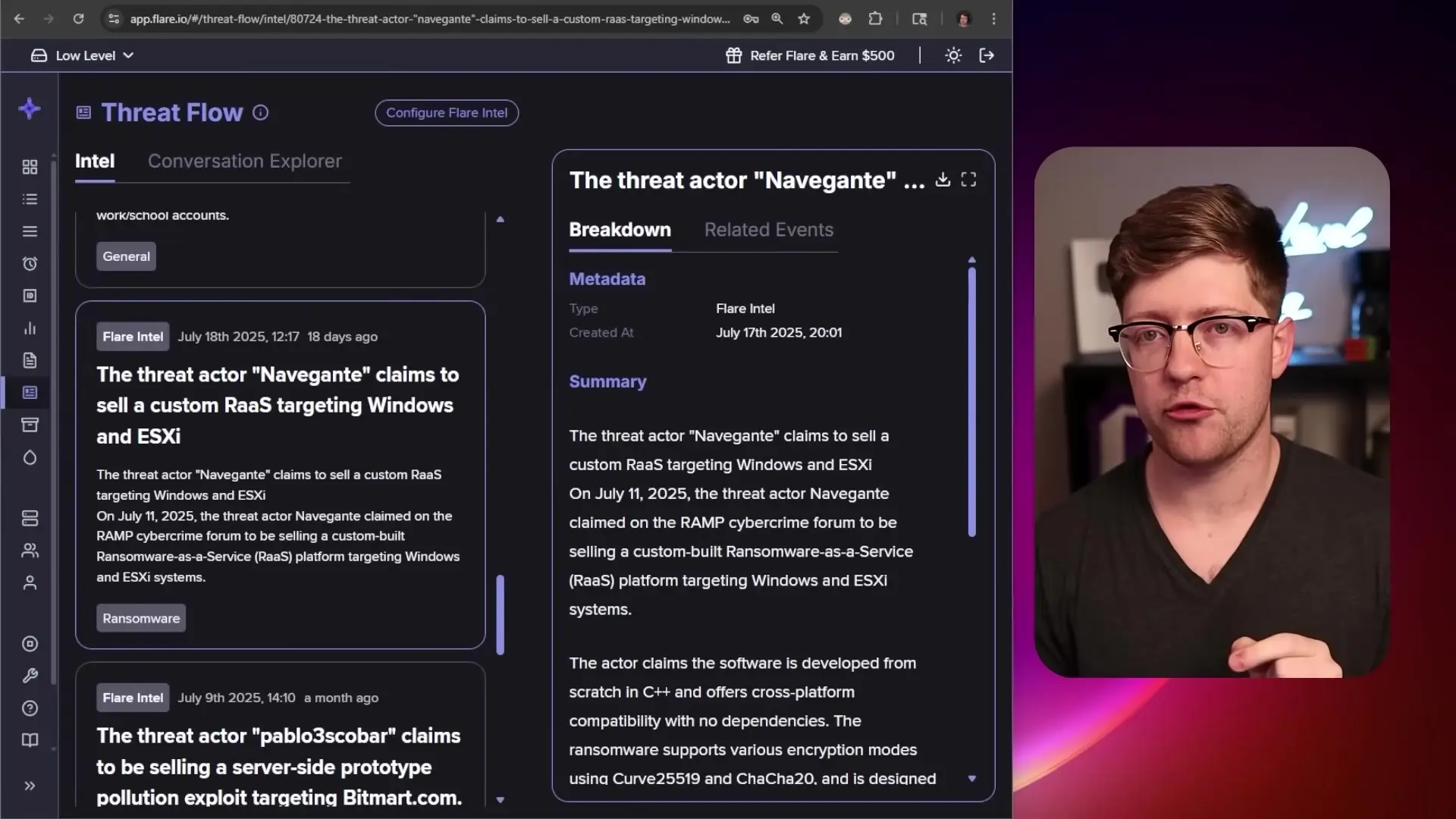Screen dimensions: 1456x819
Task: Click the sidebar target circle icon
Action: pos(30,644)
